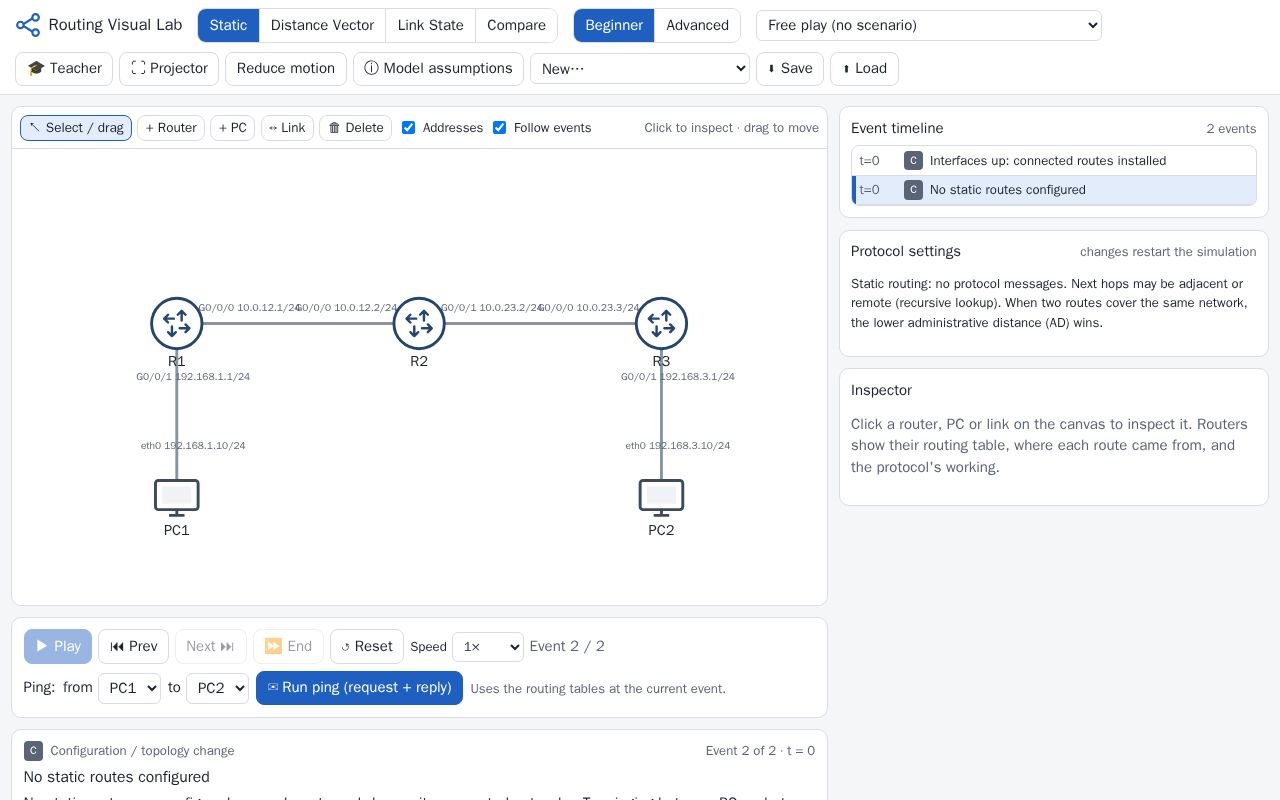This screenshot has width=1280, height=800.
Task: Switch to the Static routing tab
Action: [228, 25]
